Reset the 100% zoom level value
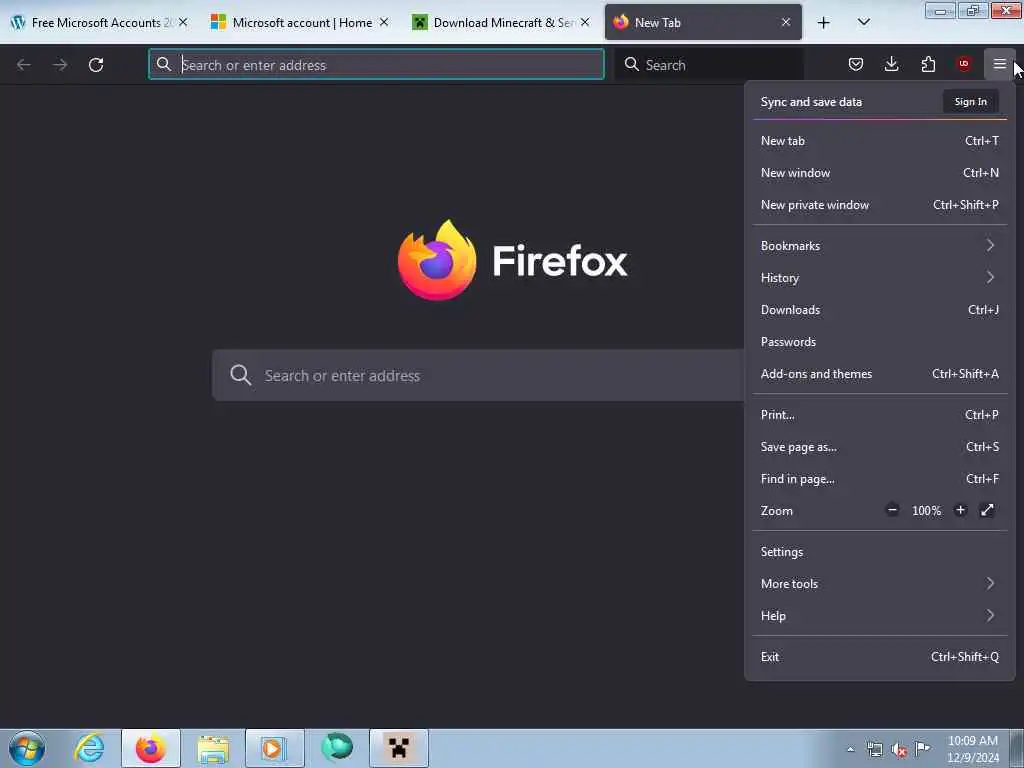This screenshot has height=768, width=1024. coord(926,511)
